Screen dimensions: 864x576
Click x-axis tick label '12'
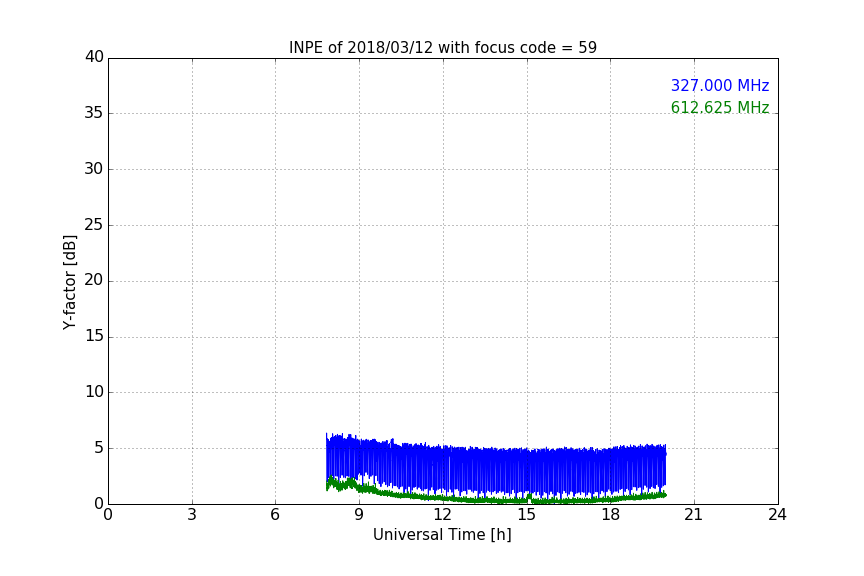click(x=442, y=515)
